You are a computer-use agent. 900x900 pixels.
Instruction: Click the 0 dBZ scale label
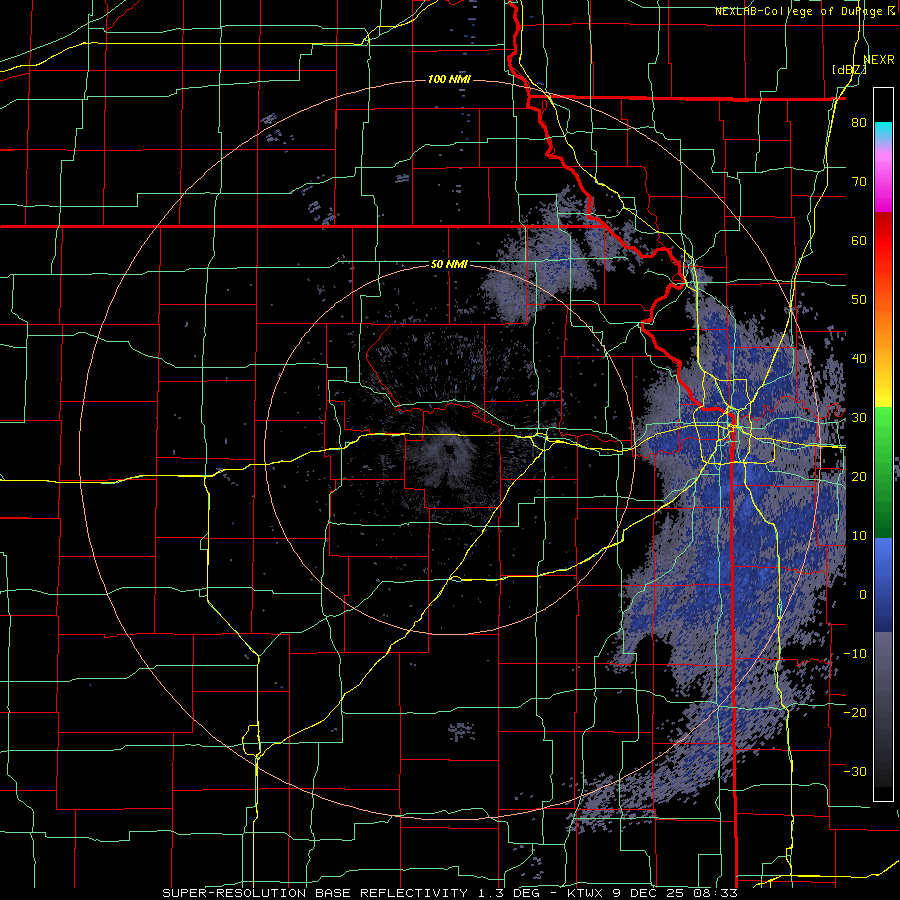click(x=863, y=595)
